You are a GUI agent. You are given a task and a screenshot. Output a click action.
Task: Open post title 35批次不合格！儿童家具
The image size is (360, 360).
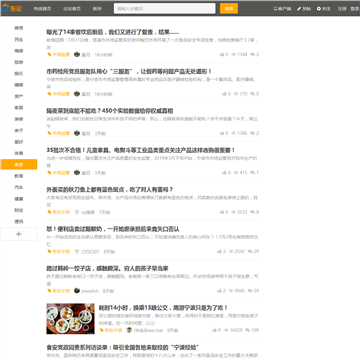tap(141, 150)
